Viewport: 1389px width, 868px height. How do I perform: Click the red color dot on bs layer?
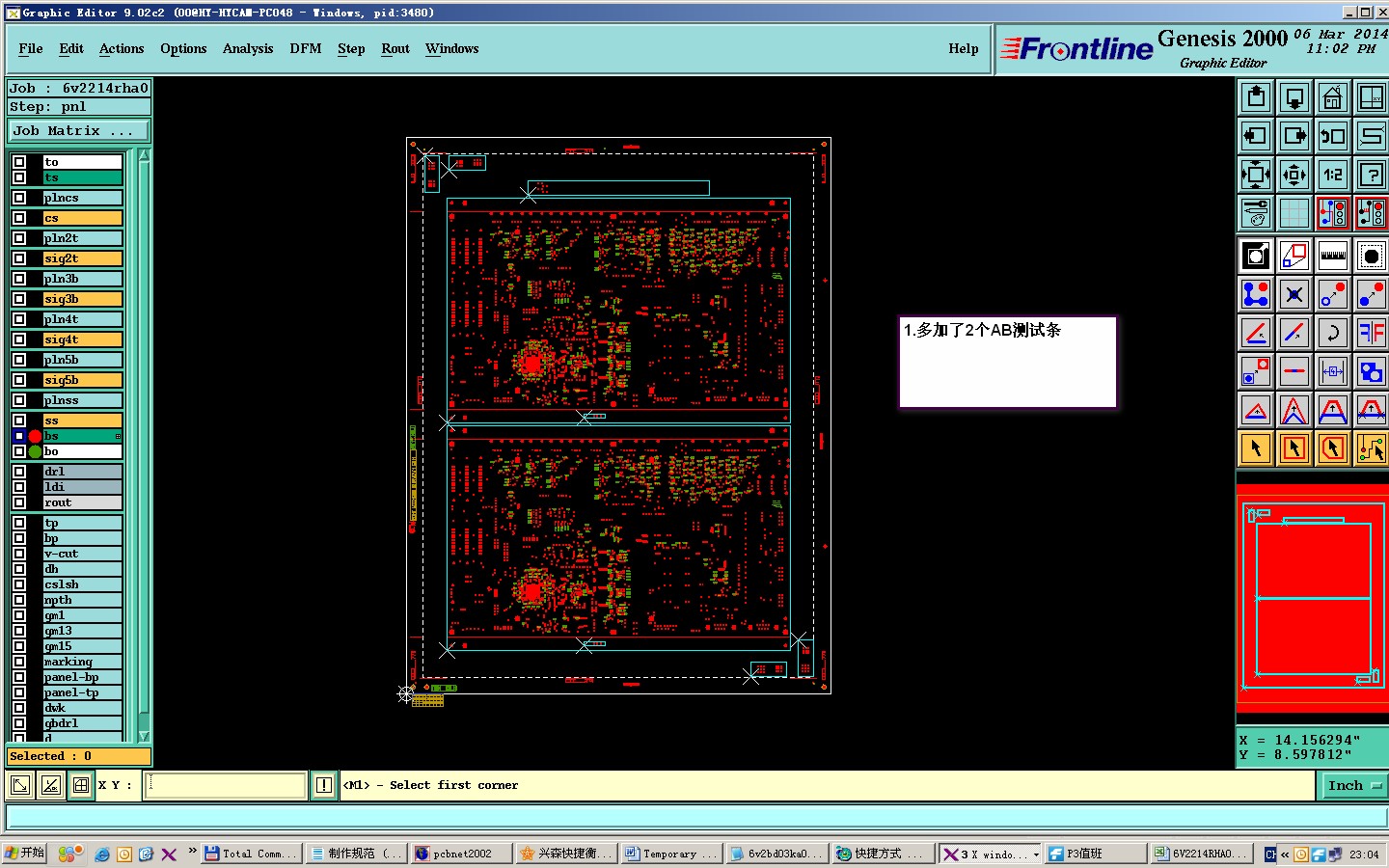[36, 436]
